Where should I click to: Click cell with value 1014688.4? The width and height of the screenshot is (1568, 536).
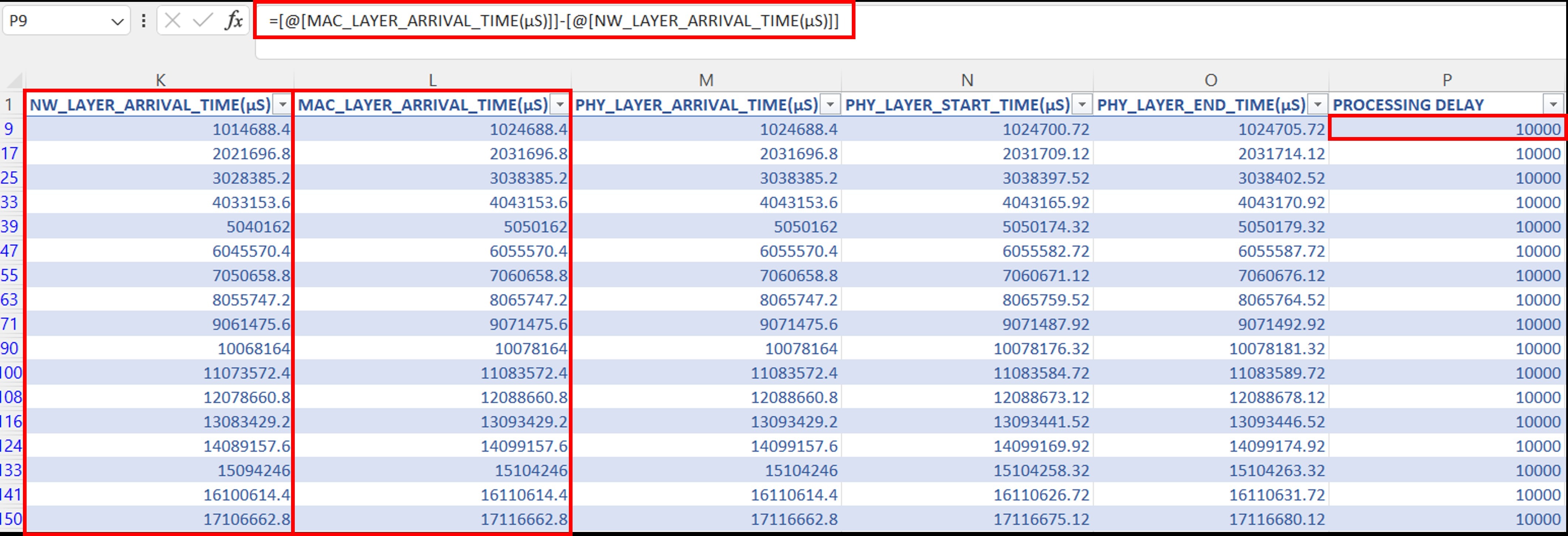pos(160,129)
